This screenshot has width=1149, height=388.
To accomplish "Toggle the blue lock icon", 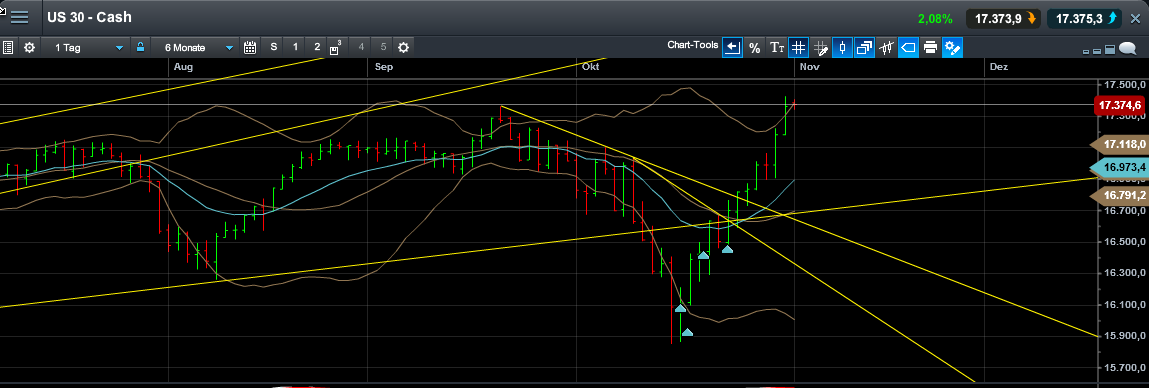I will point(140,48).
